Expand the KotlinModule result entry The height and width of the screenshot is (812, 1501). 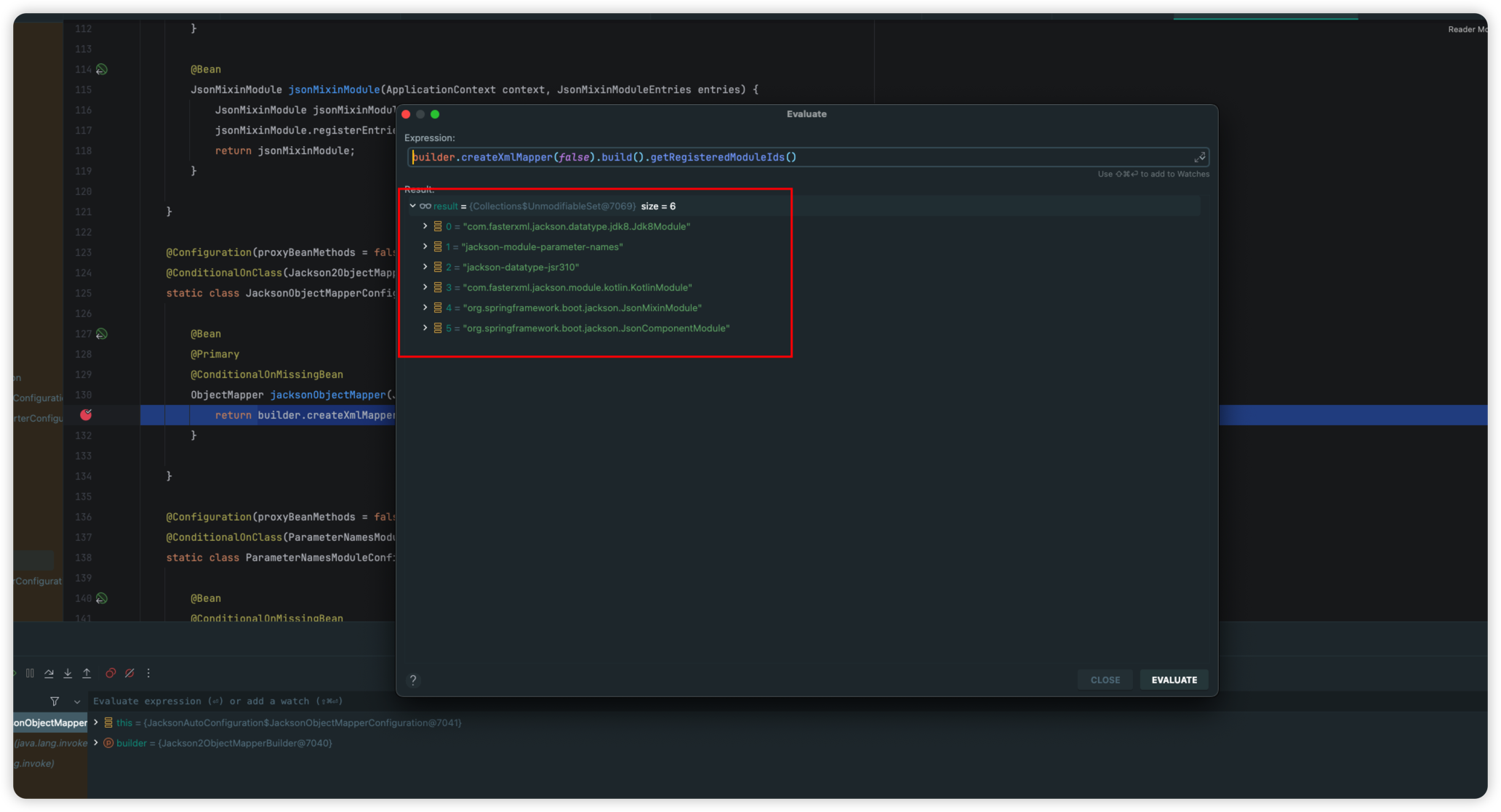[x=425, y=288]
